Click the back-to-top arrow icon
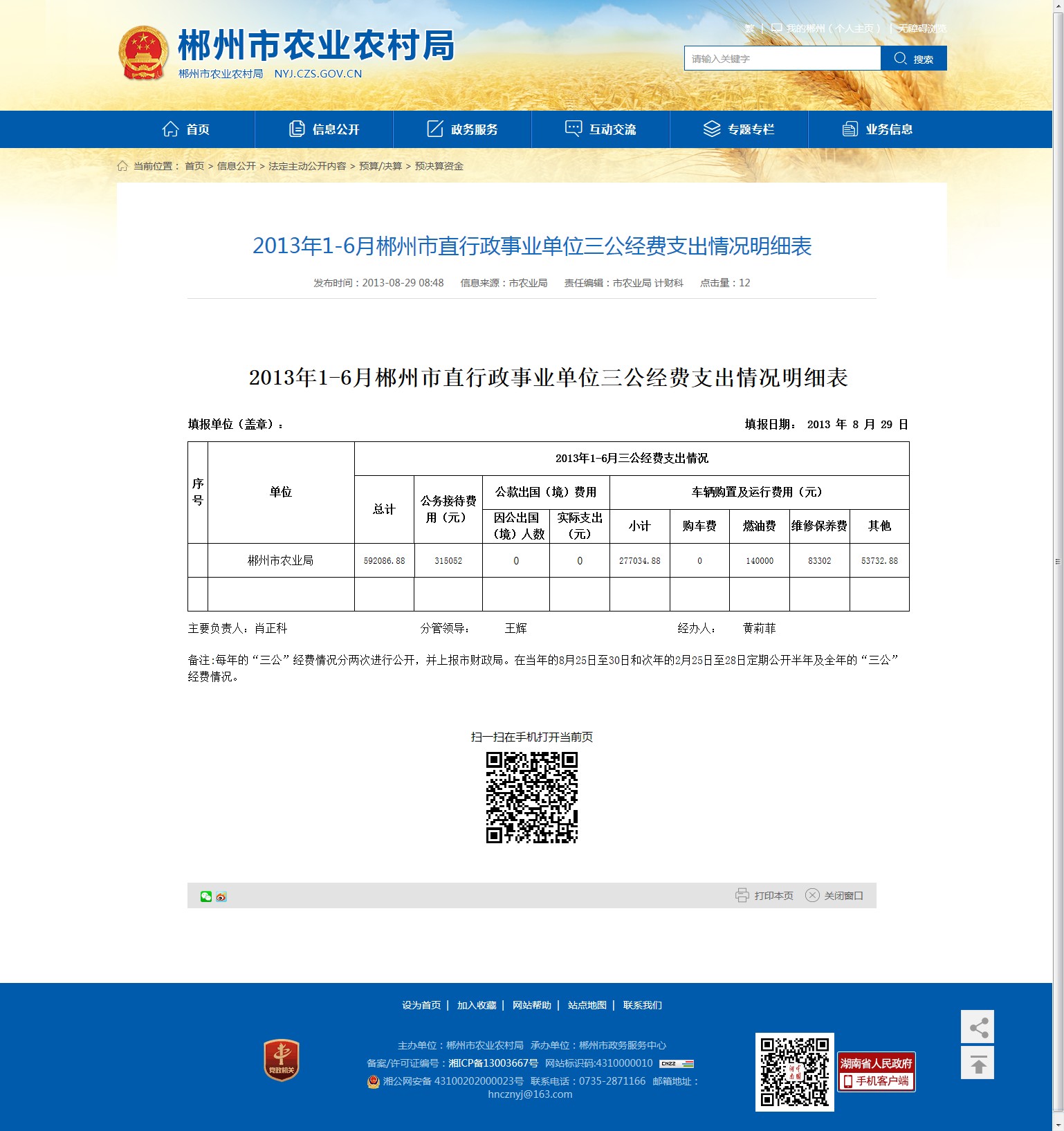This screenshot has height=1131, width=1064. [x=978, y=1063]
